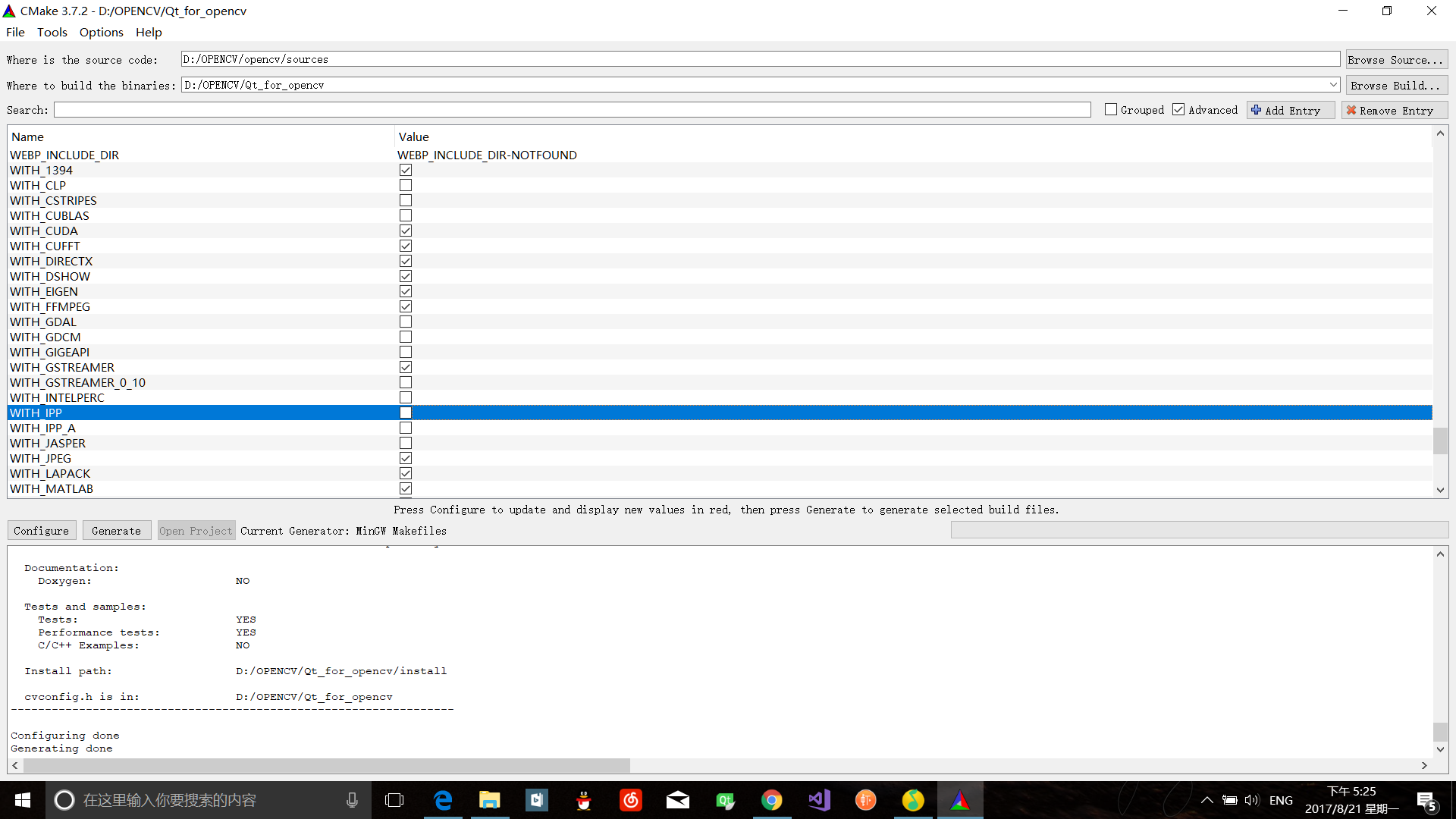
Task: Select the WITH_LAPACK entry name
Action: coord(50,473)
